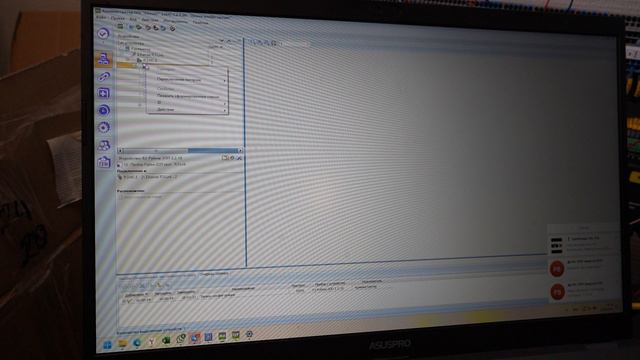Screen dimensions: 640x360
Task: Open the WhatsApp icon on taskbar
Action: [x=181, y=338]
